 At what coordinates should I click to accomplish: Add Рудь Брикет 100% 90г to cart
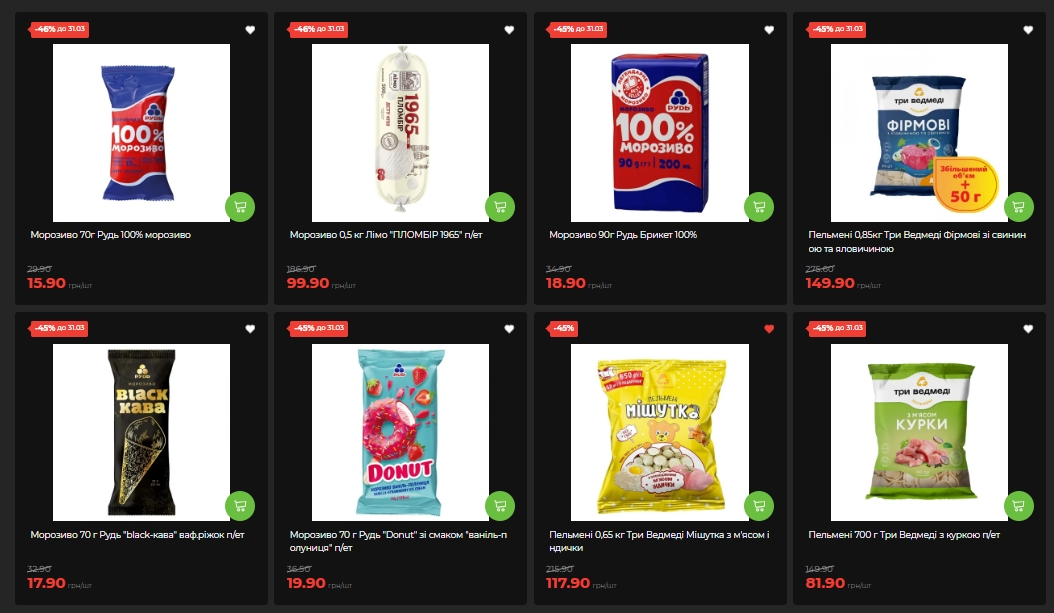(759, 206)
